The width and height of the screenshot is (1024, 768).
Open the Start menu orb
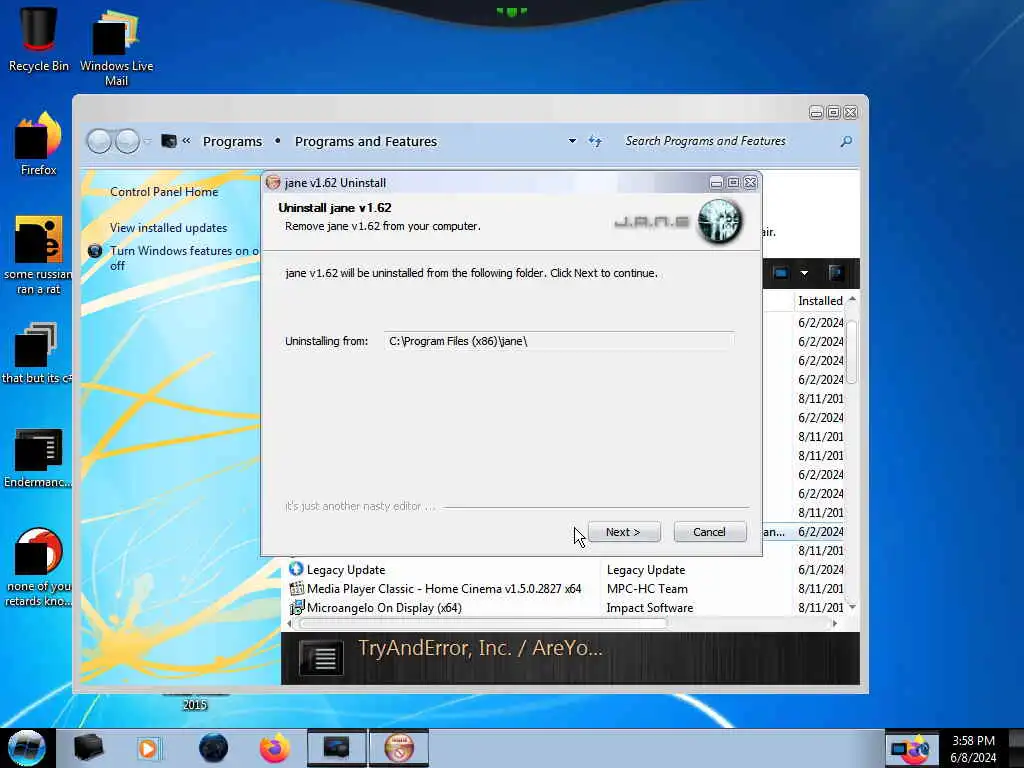point(27,748)
